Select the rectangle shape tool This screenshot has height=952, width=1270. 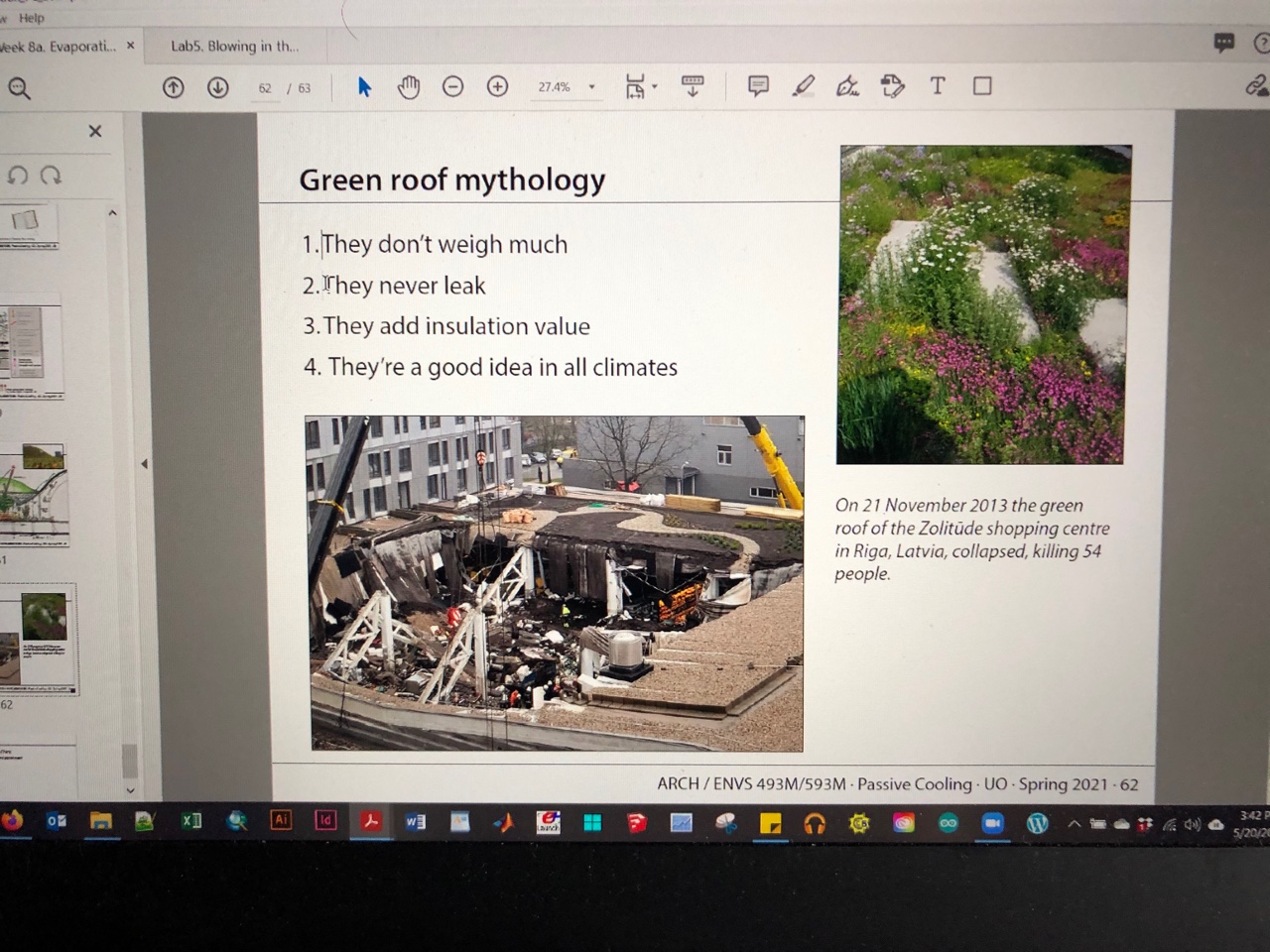(x=982, y=86)
